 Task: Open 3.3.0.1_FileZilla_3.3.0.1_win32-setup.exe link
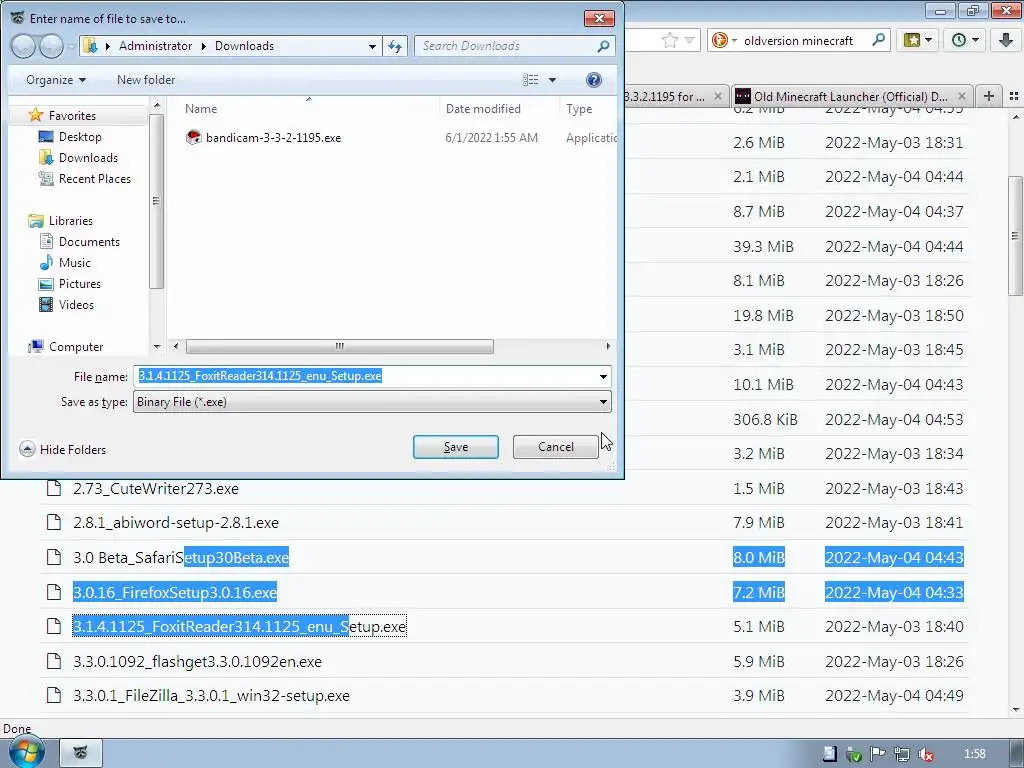[x=211, y=696]
